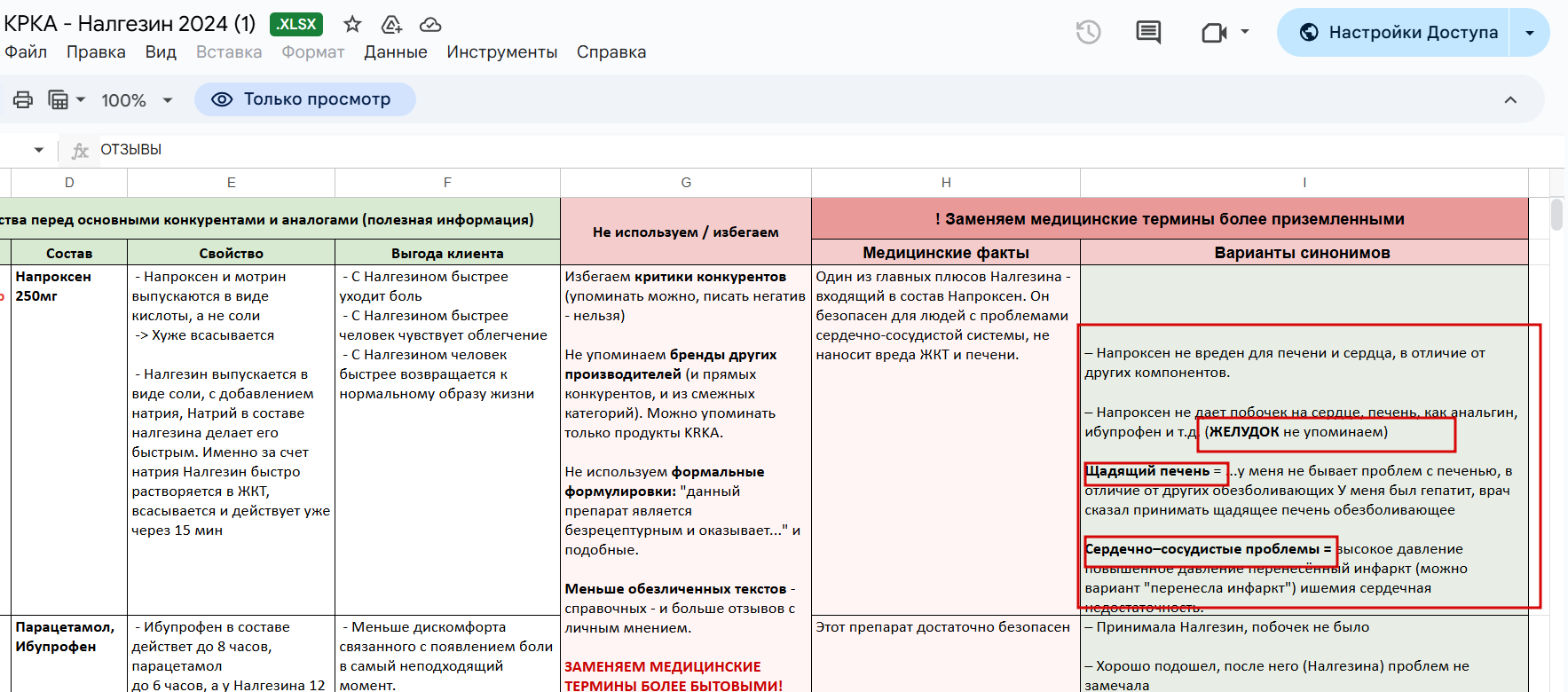This screenshot has width=1568, height=692.
Task: Start a video call camera icon
Action: click(1213, 33)
